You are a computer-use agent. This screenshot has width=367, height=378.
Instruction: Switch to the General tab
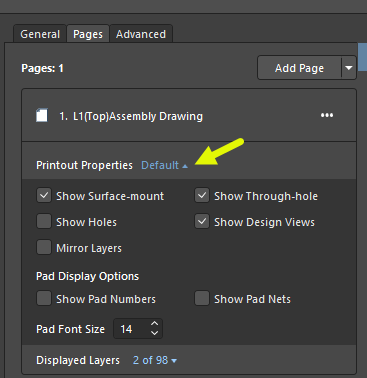tap(40, 34)
